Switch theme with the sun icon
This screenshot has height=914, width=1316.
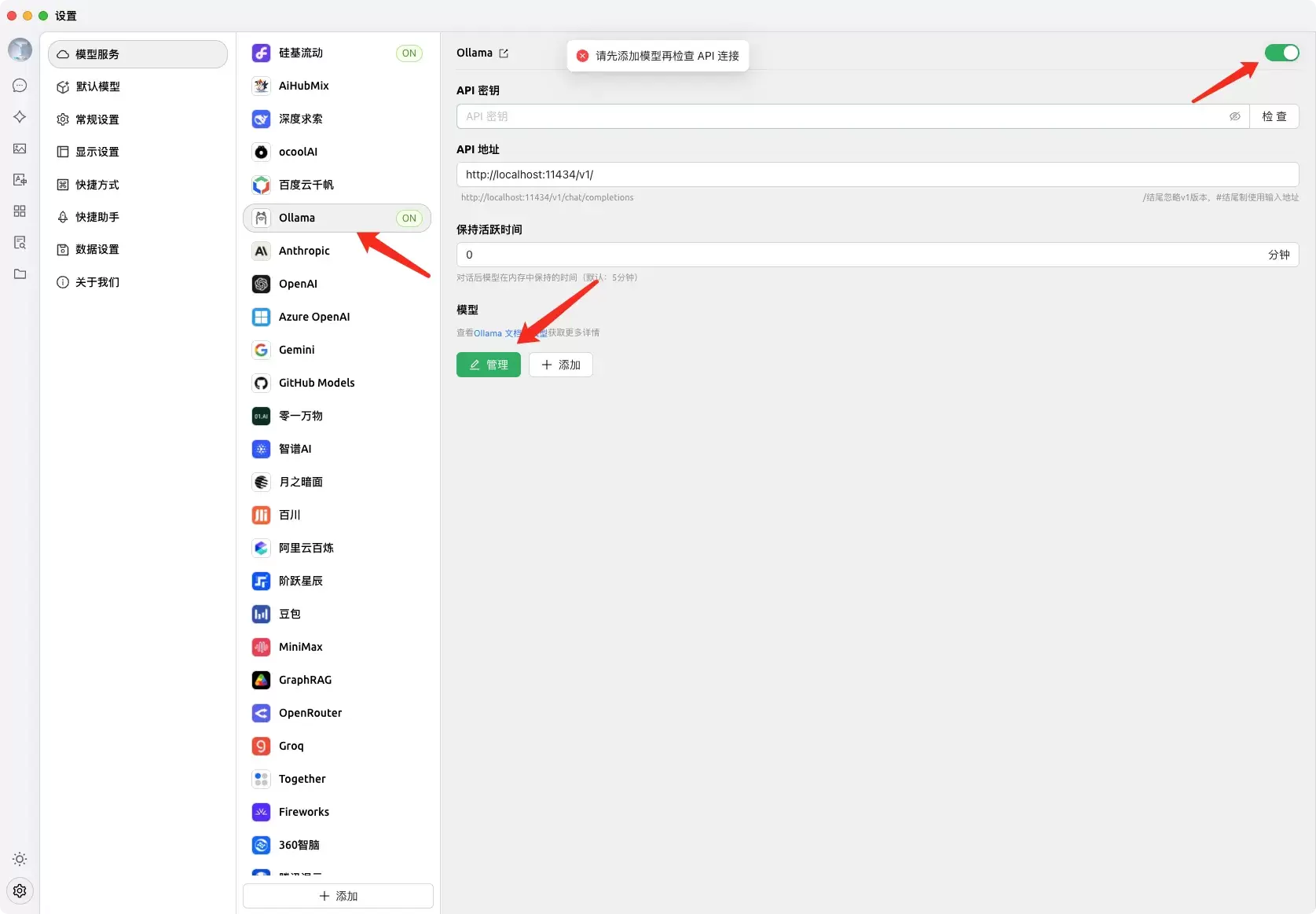click(20, 859)
